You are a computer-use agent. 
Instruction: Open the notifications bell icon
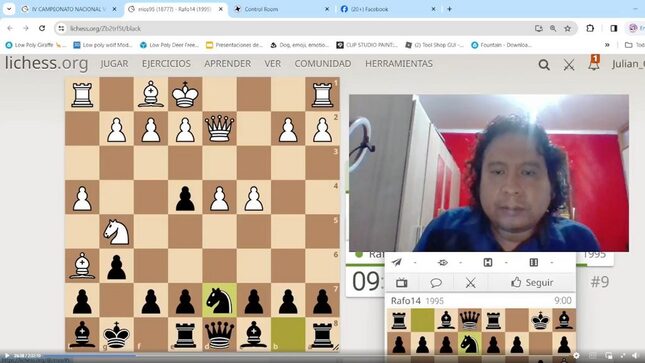pos(594,63)
